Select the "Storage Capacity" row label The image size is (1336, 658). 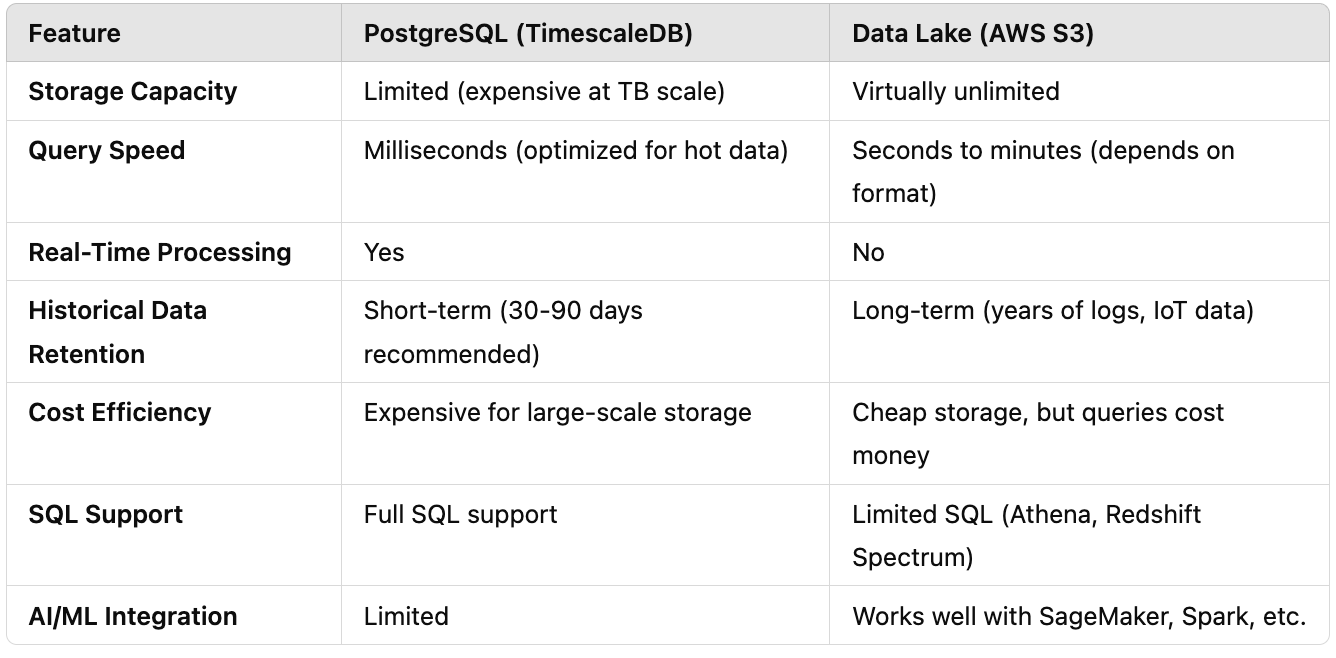click(133, 92)
